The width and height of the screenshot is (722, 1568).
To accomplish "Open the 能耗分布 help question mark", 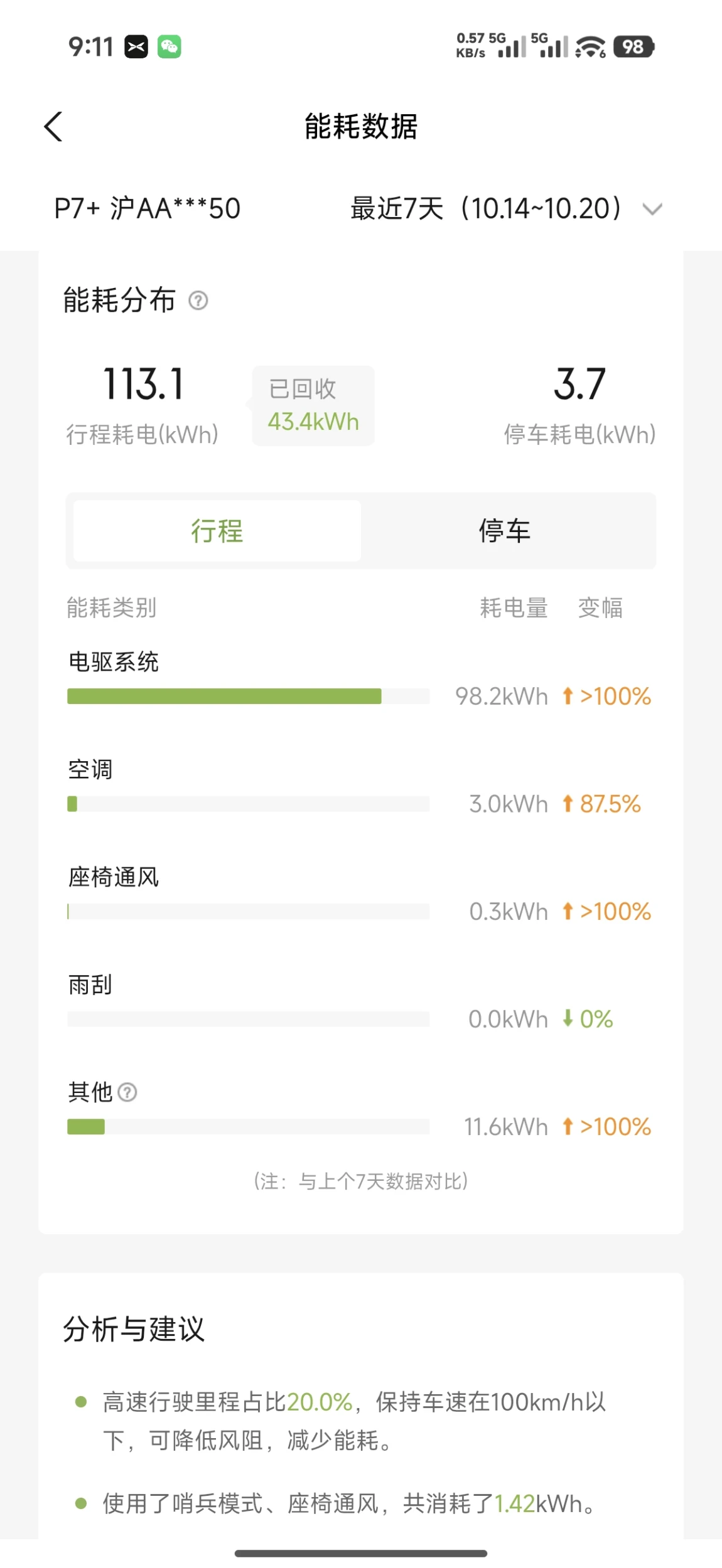I will coord(198,301).
